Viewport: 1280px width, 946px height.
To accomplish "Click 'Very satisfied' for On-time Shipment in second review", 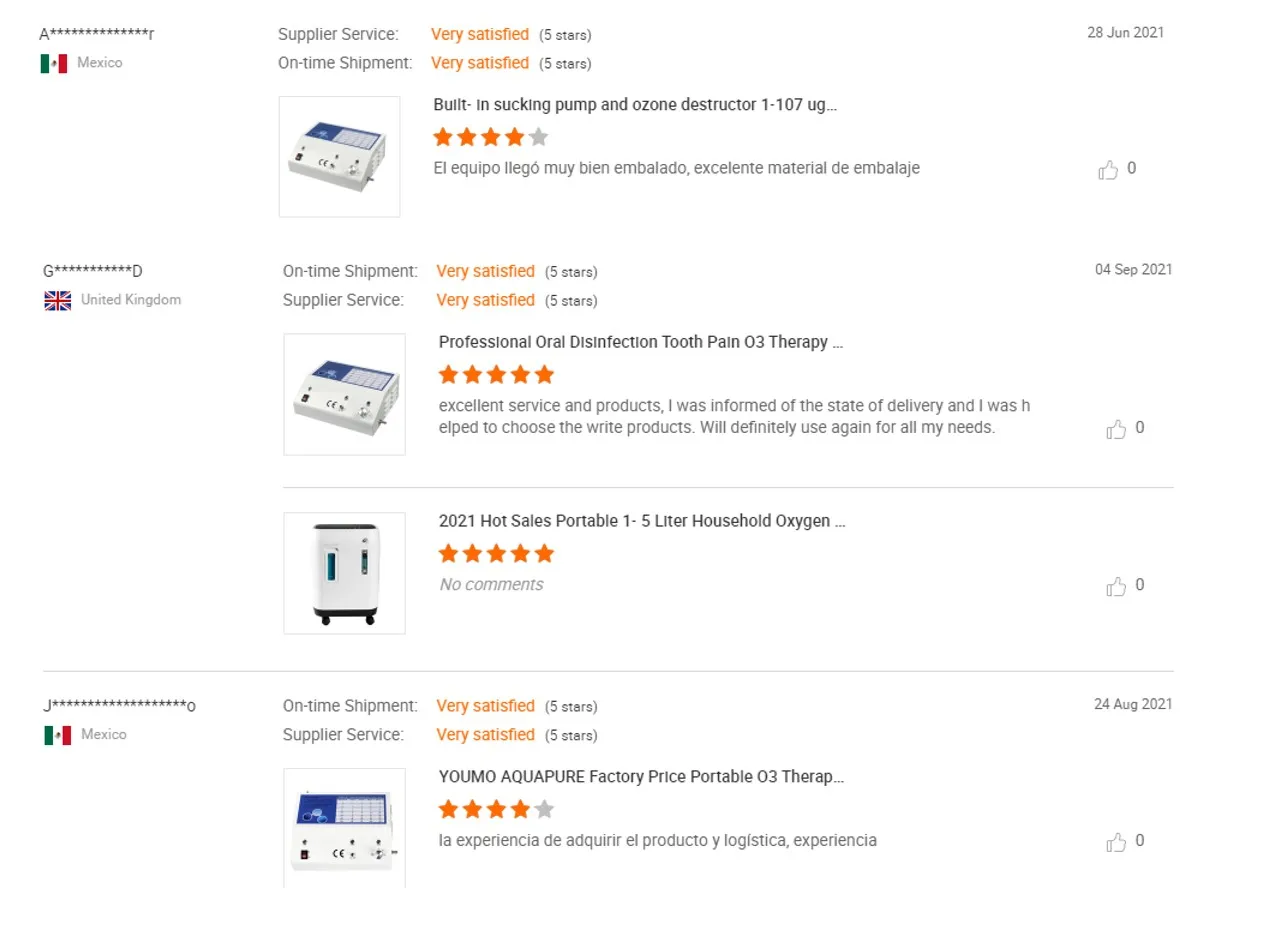I will click(x=486, y=271).
